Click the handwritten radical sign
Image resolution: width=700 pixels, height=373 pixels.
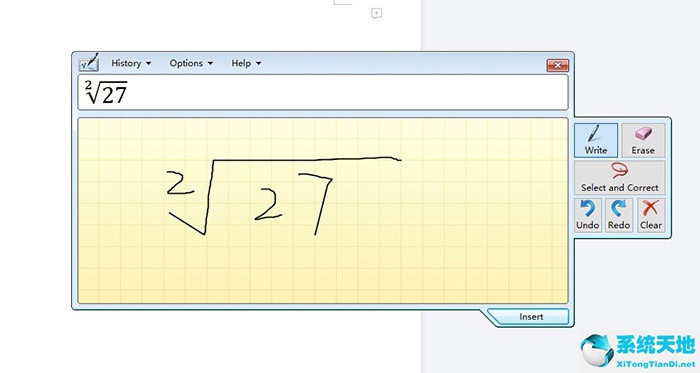[284, 195]
